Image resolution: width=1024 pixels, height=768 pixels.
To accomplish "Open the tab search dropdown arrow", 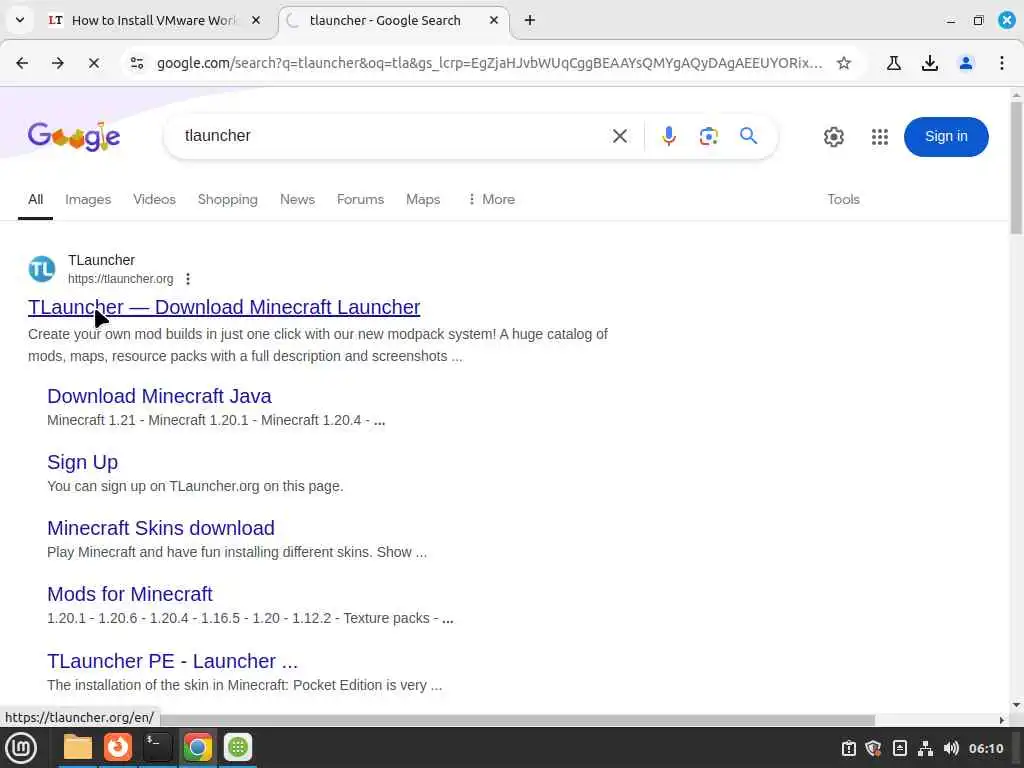I will click(20, 20).
